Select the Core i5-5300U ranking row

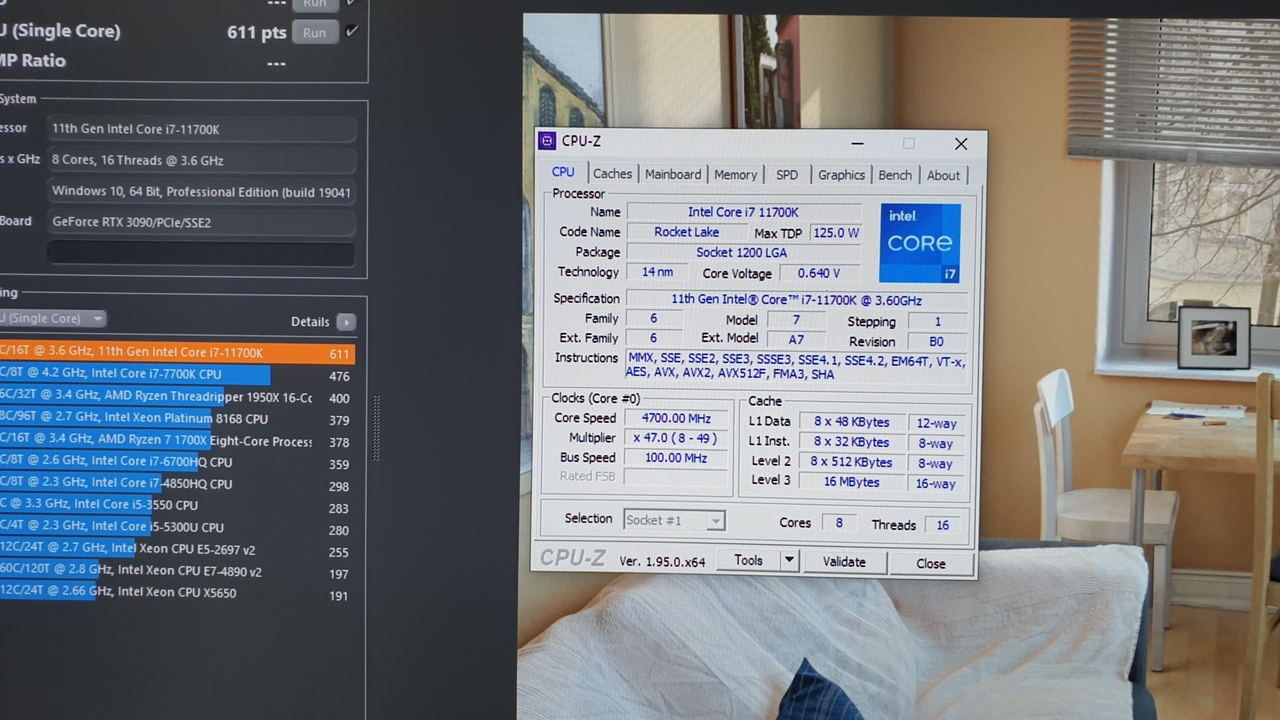(x=177, y=527)
